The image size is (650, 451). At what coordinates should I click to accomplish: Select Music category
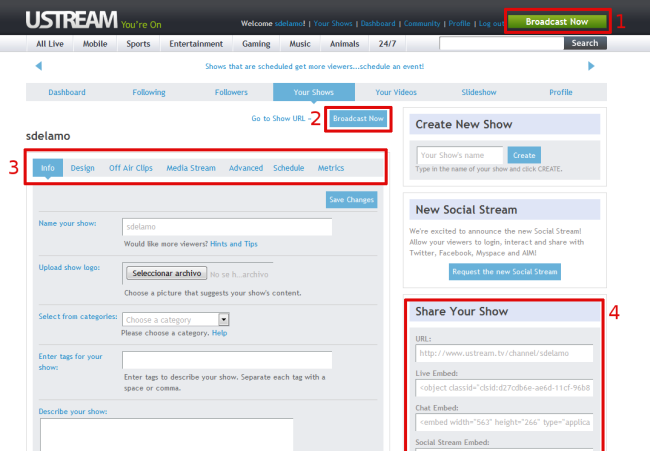300,44
